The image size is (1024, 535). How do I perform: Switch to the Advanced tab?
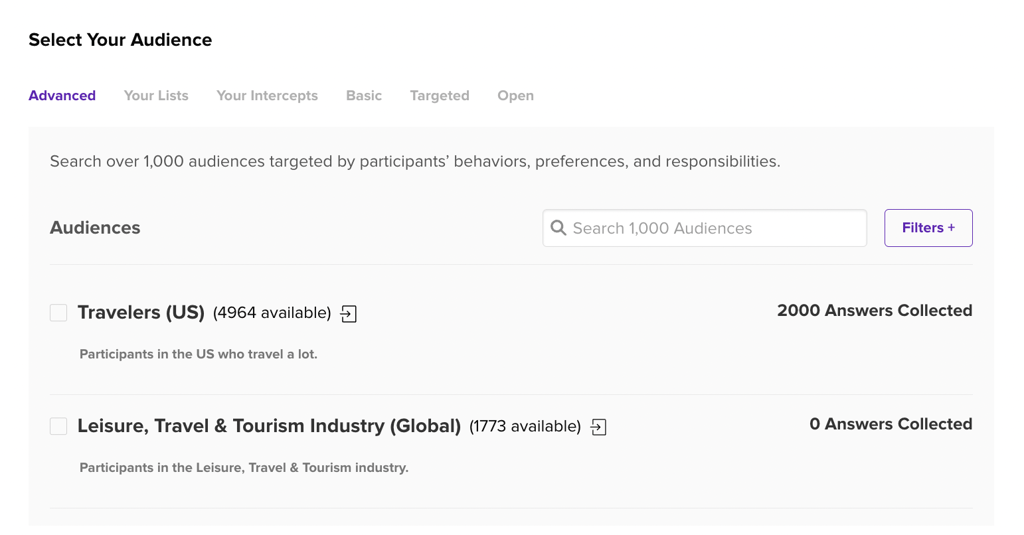click(62, 96)
